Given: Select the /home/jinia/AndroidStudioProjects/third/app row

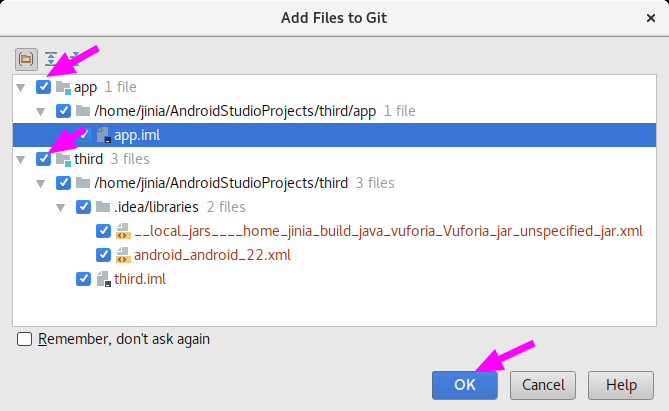Looking at the screenshot, I should [x=334, y=111].
